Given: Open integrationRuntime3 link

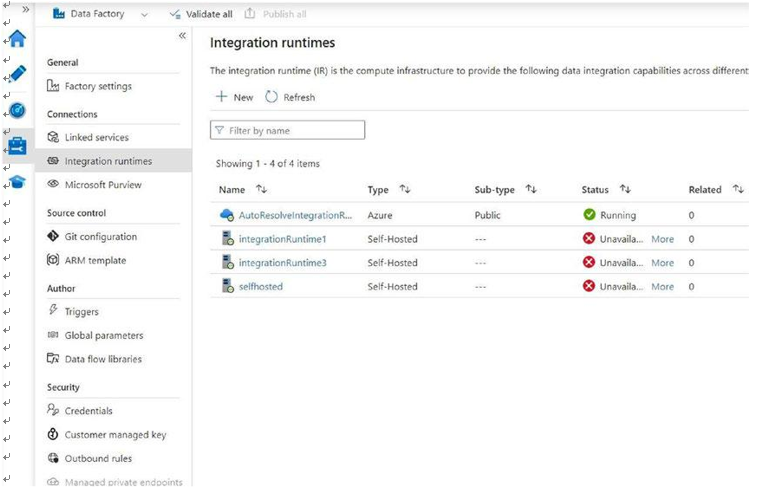Looking at the screenshot, I should point(282,263).
